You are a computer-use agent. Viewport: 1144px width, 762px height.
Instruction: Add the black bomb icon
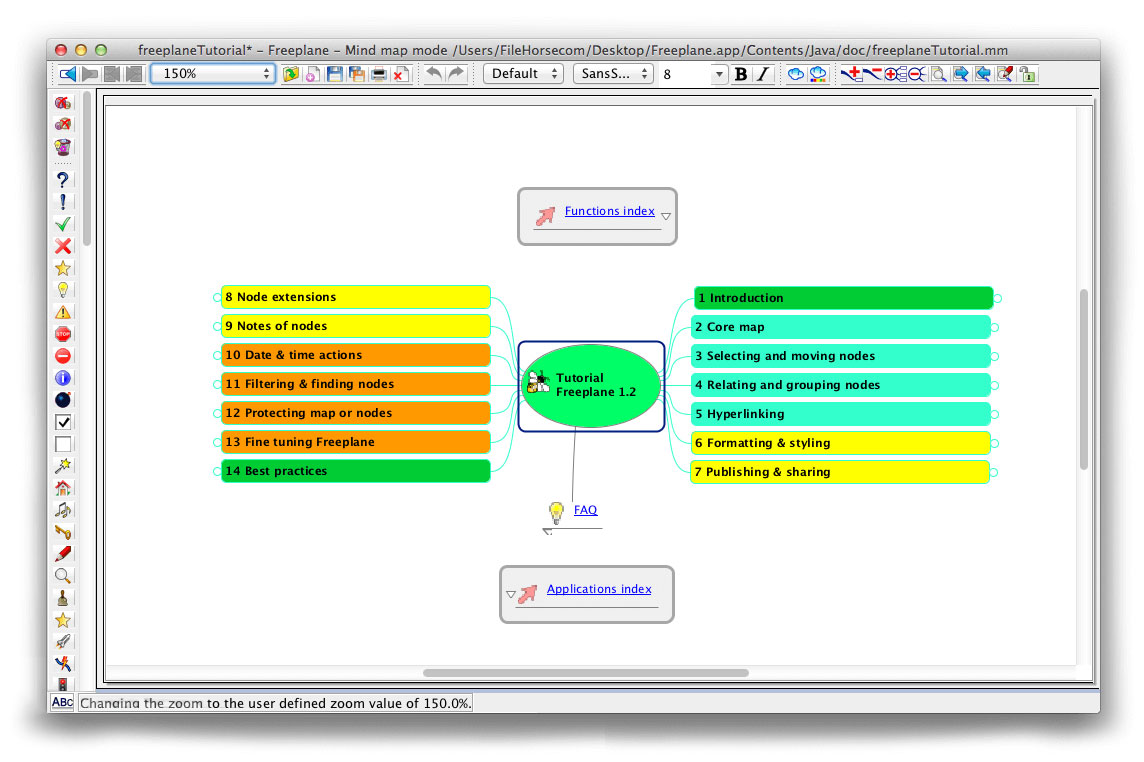click(63, 400)
